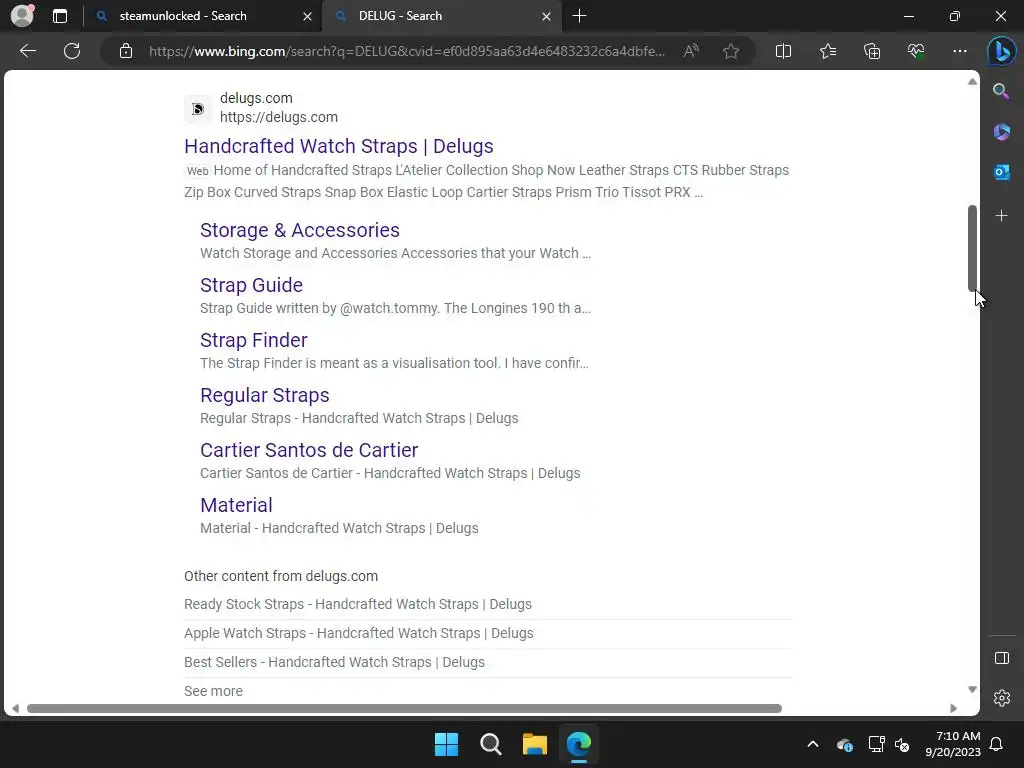Open the Bing Copilot sidebar button
This screenshot has width=1024, height=768.
1001,51
